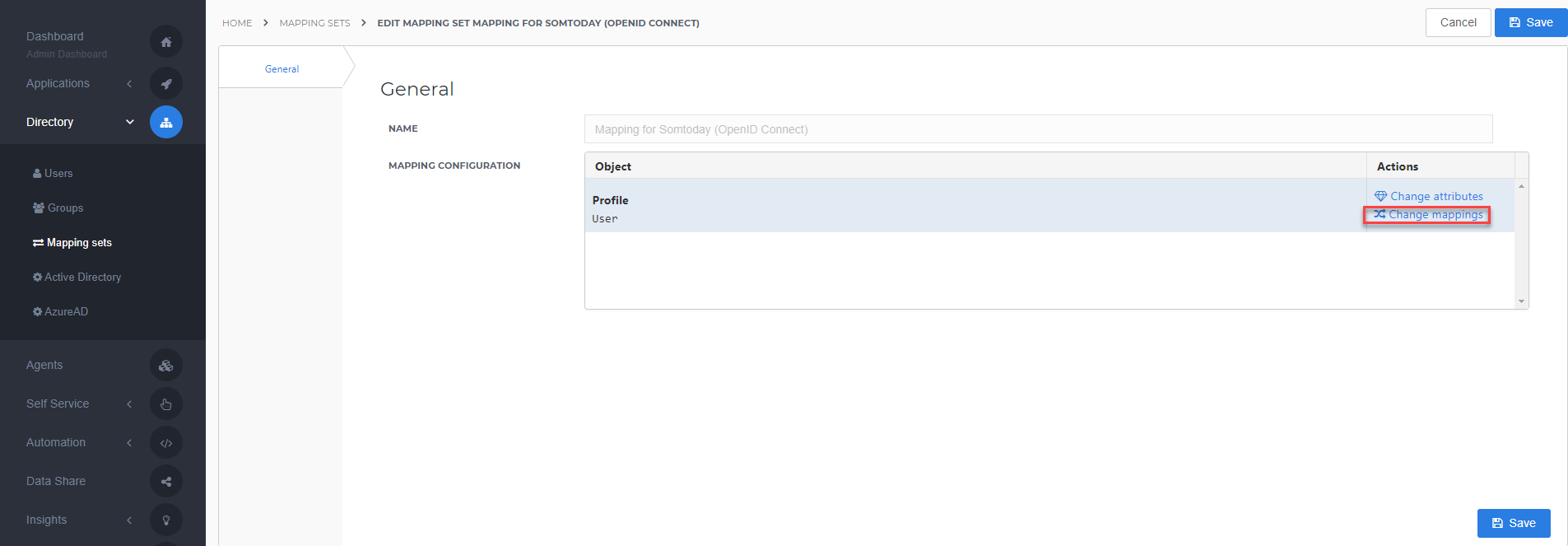Viewport: 1568px width, 546px height.
Task: Open AzureAD settings
Action: (x=60, y=311)
